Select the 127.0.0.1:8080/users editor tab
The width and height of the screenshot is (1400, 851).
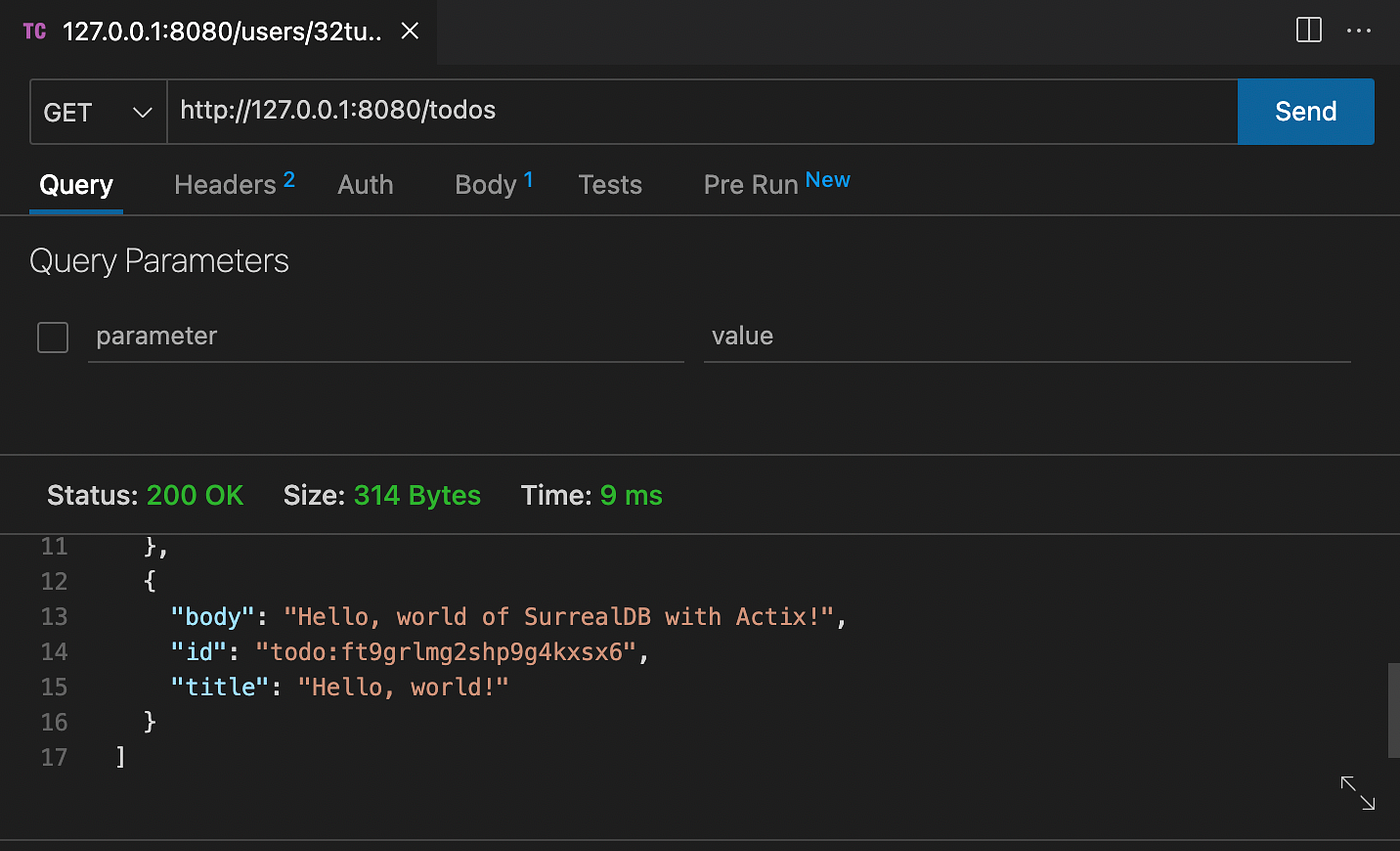(x=222, y=31)
